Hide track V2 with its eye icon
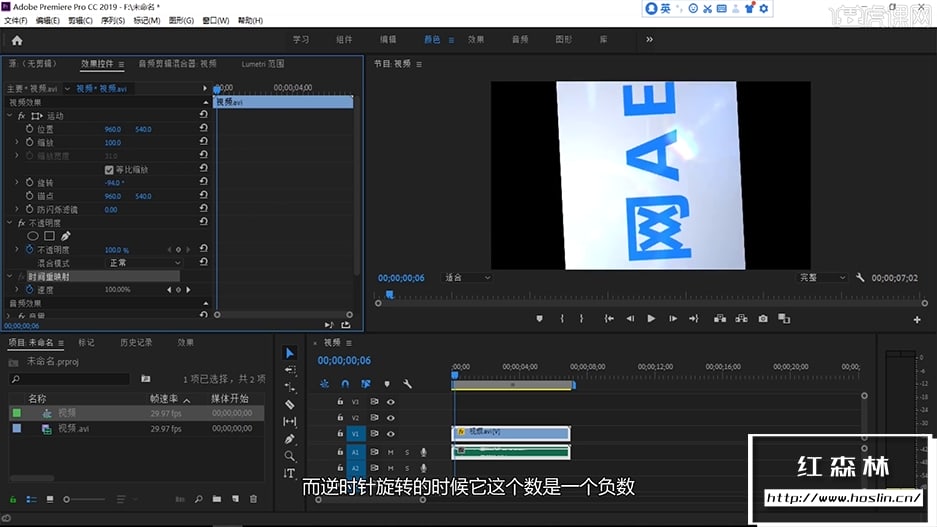This screenshot has width=937, height=527. (391, 417)
